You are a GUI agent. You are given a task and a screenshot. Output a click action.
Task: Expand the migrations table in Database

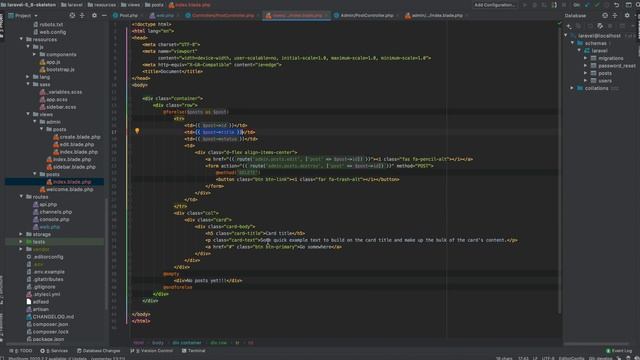pos(586,58)
